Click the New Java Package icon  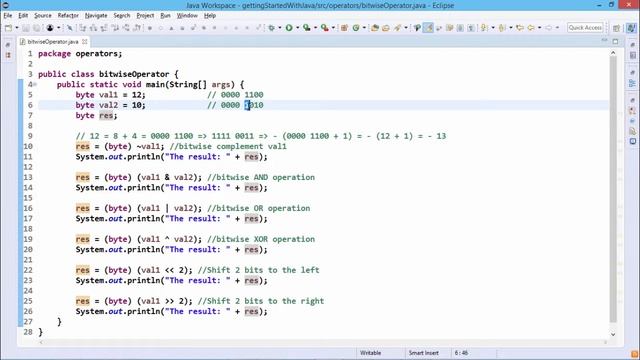344,28
